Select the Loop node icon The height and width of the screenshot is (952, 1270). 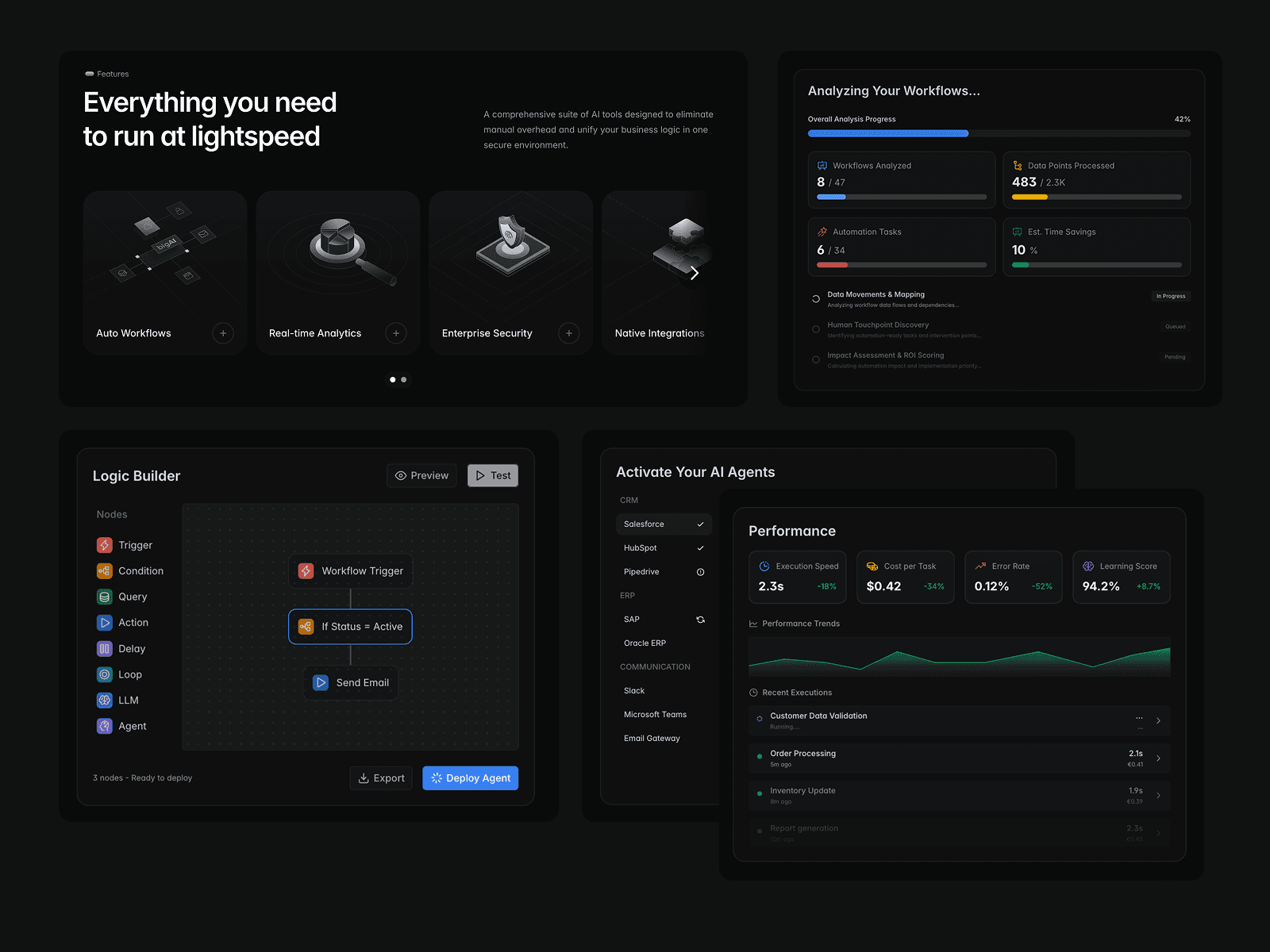tap(105, 674)
